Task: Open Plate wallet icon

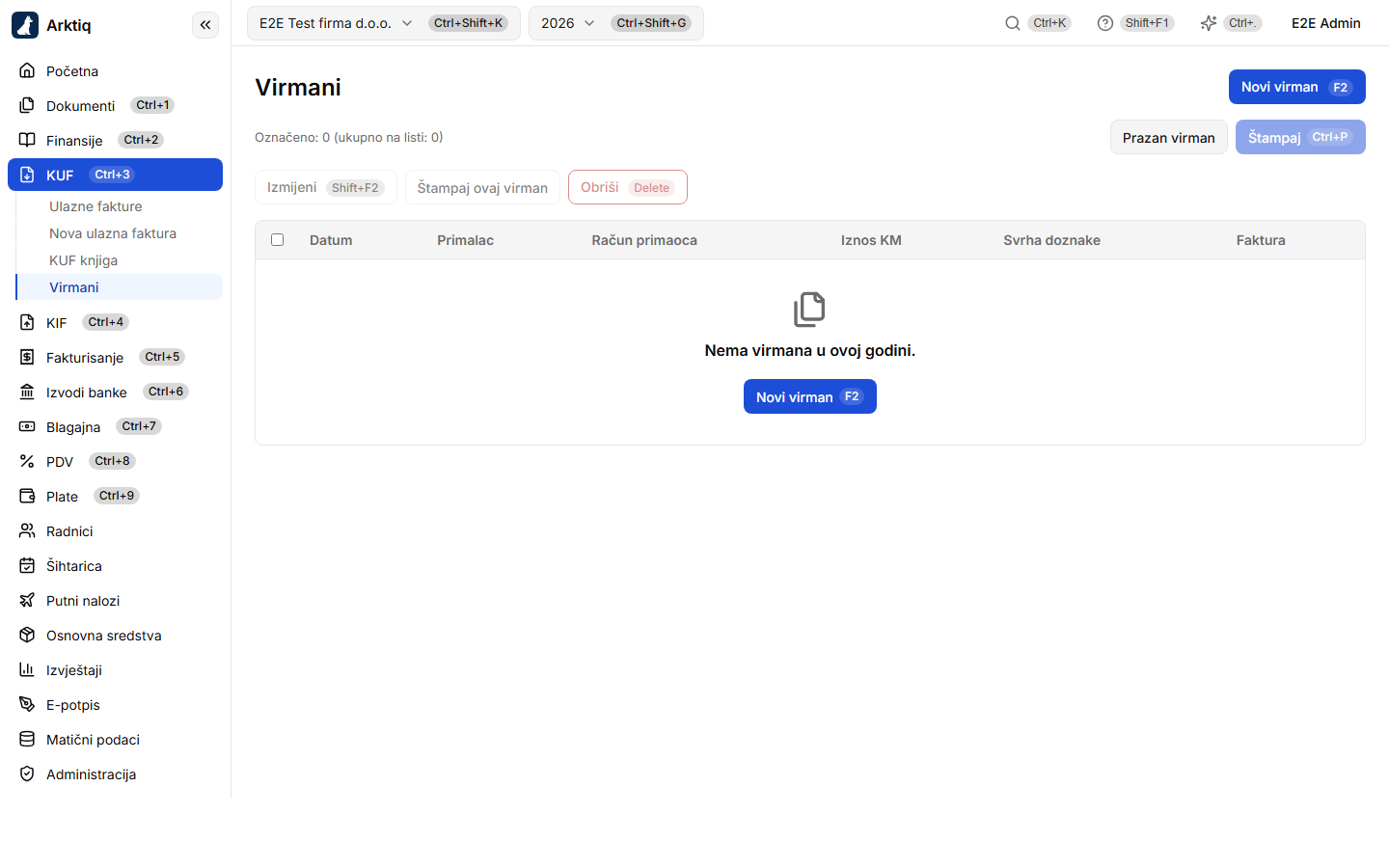Action: point(27,496)
